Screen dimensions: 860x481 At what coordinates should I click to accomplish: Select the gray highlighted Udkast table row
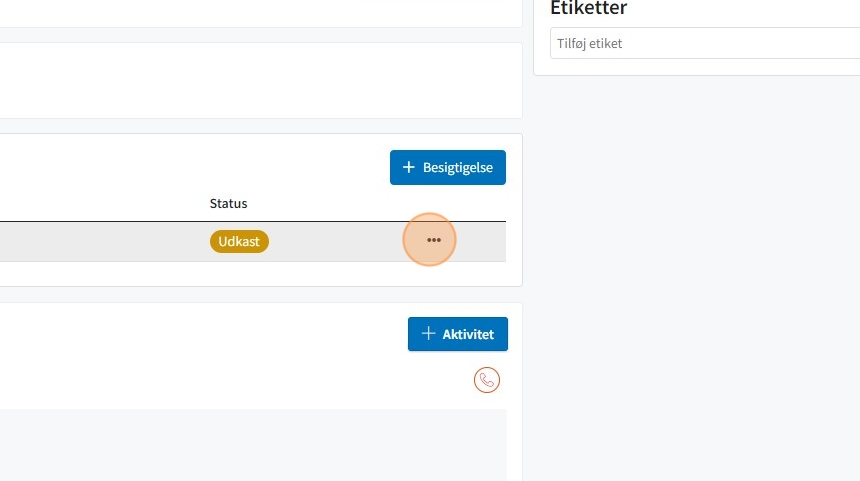click(253, 241)
